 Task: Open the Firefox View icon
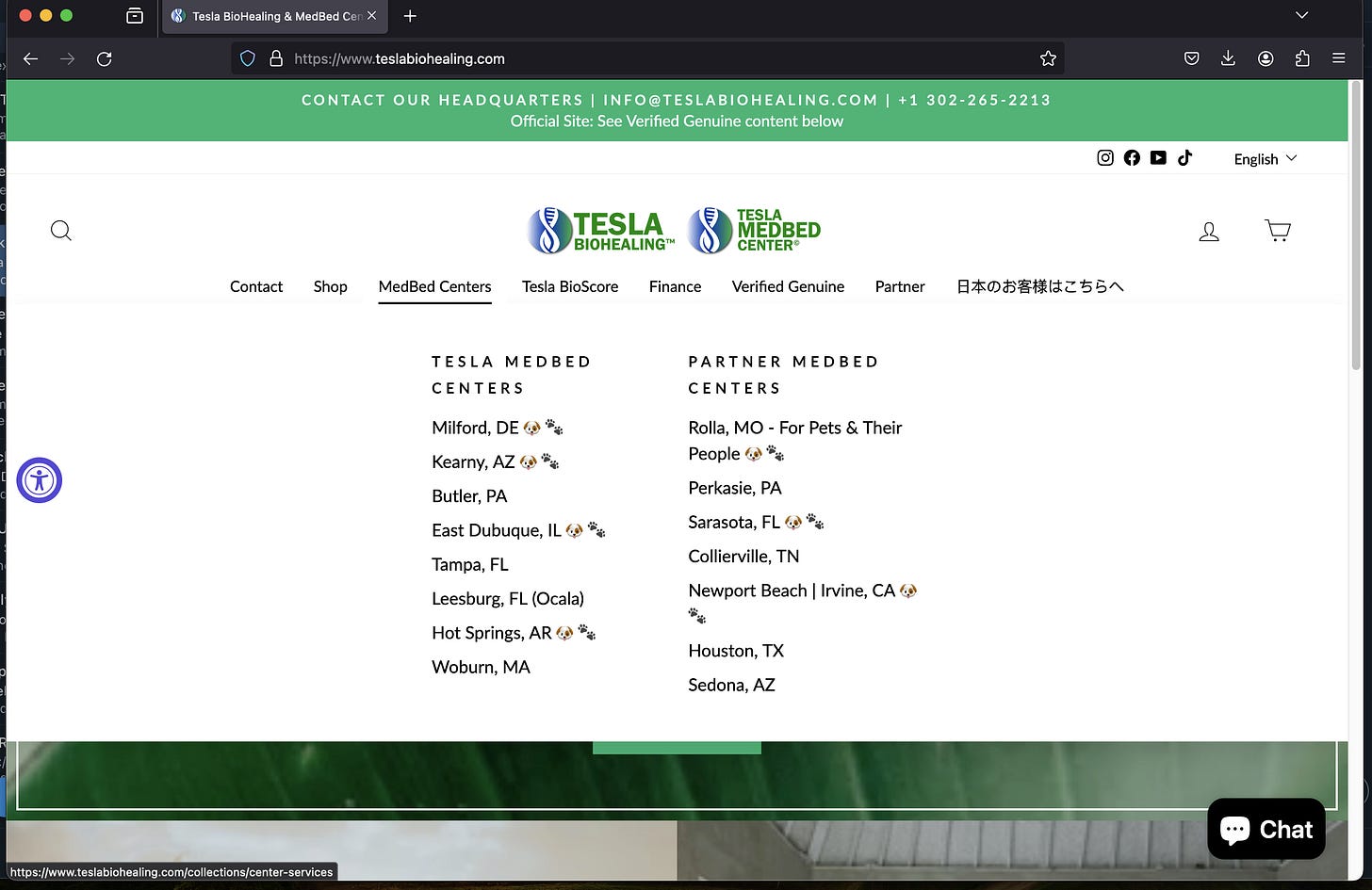[135, 16]
